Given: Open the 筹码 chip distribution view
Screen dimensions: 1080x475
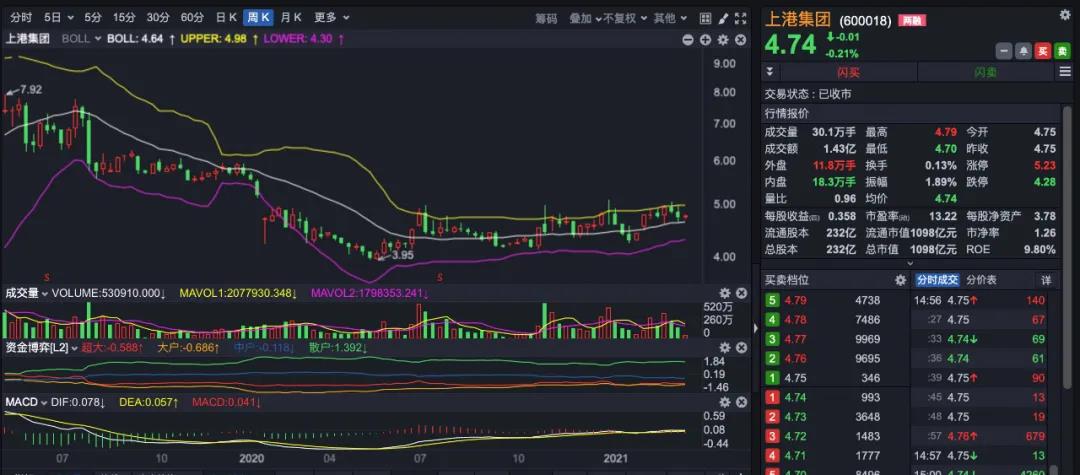Looking at the screenshot, I should 546,19.
